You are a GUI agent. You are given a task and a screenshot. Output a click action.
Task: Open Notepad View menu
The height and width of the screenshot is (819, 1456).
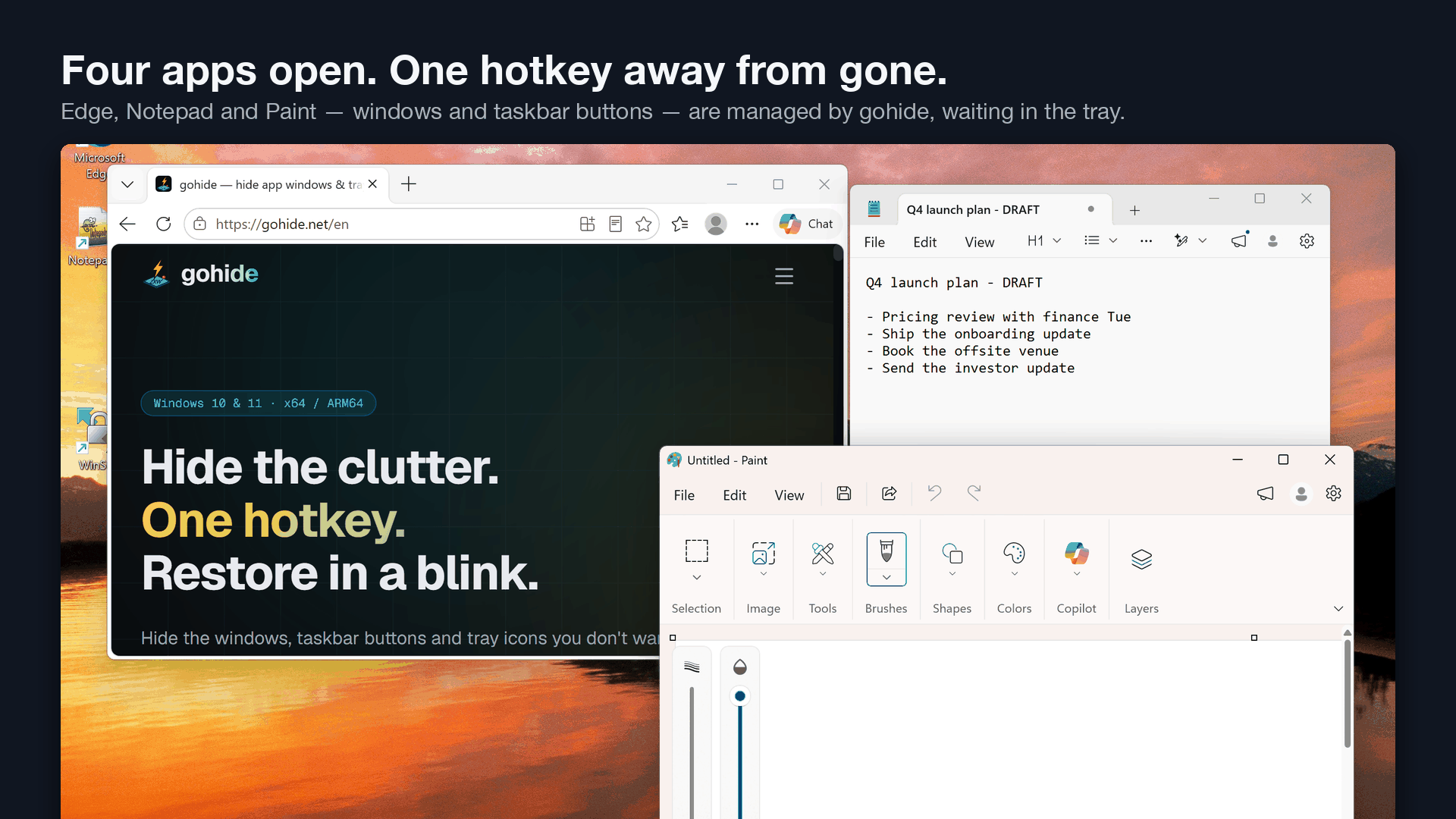[x=979, y=242]
